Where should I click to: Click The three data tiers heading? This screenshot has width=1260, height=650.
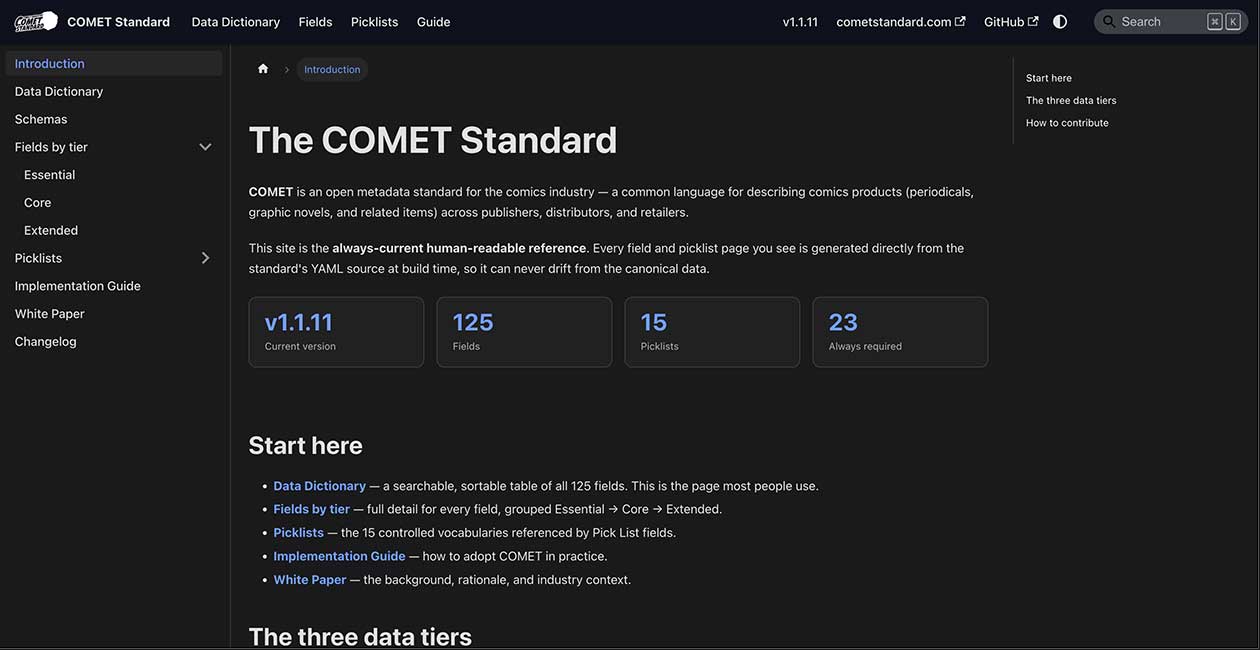coord(360,637)
